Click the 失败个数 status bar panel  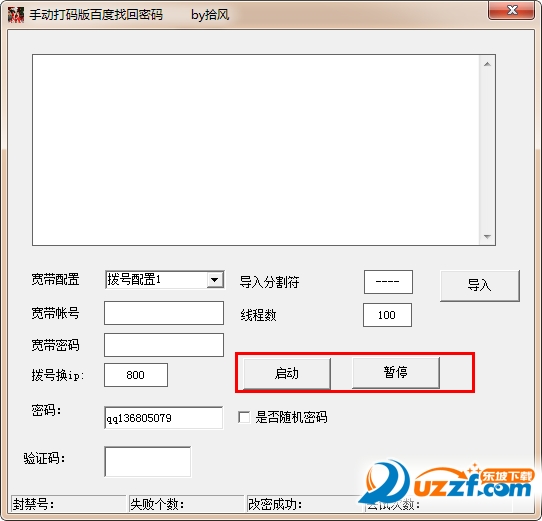click(186, 504)
